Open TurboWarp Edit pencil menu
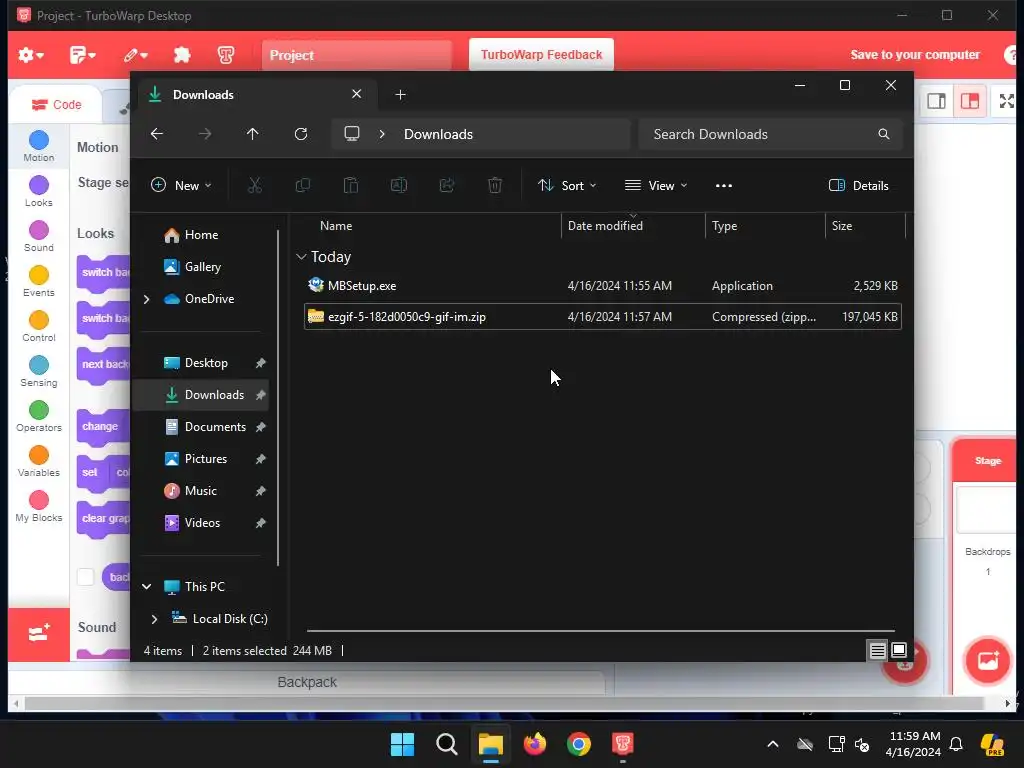1024x768 pixels. (135, 55)
